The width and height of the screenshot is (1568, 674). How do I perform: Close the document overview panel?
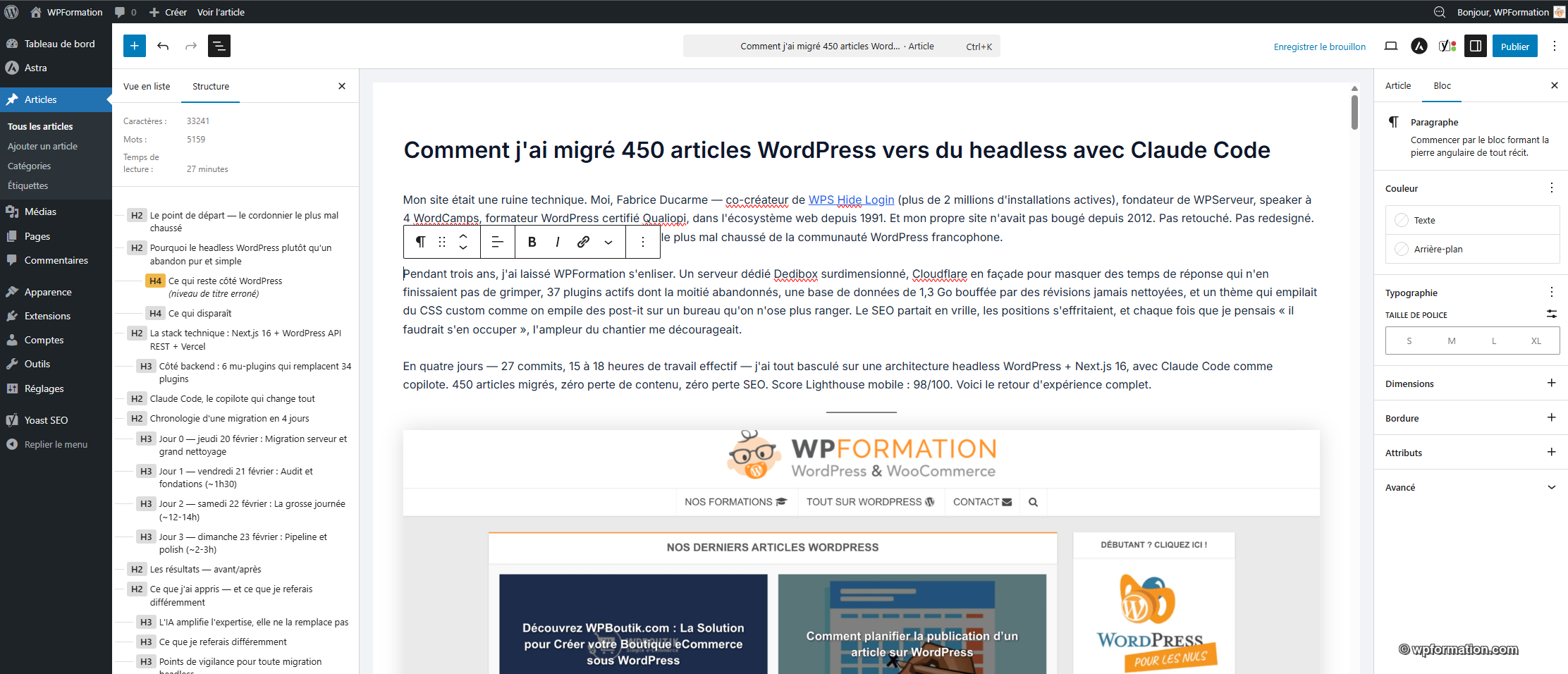coord(342,86)
